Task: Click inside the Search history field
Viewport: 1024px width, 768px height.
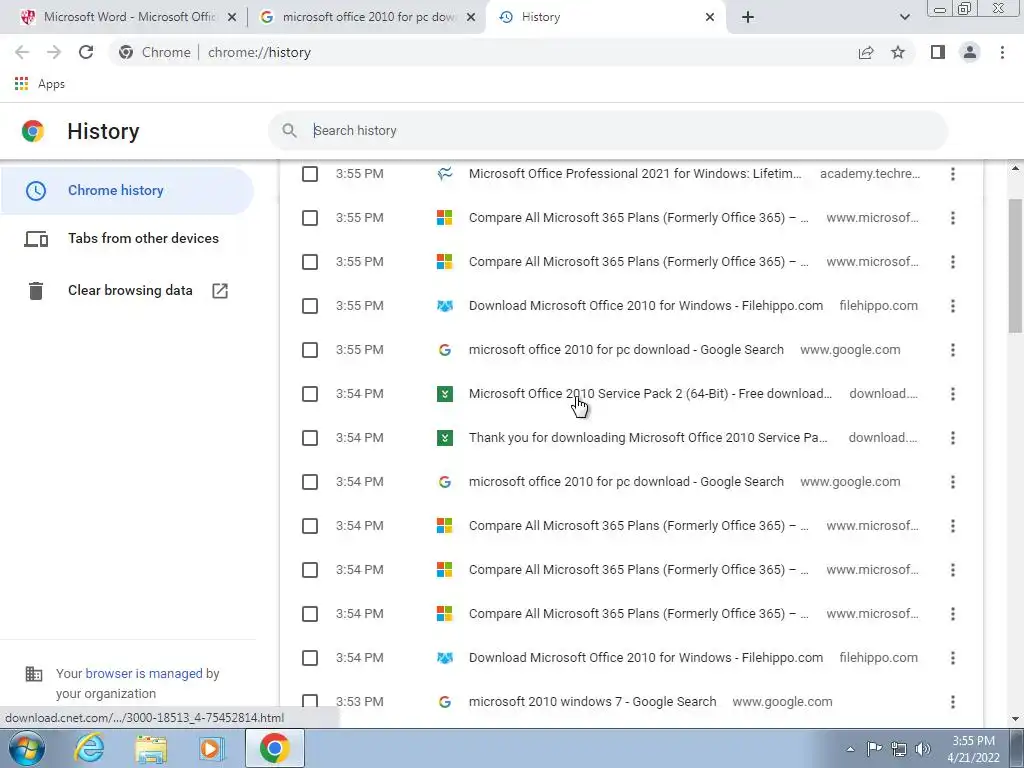Action: (608, 131)
